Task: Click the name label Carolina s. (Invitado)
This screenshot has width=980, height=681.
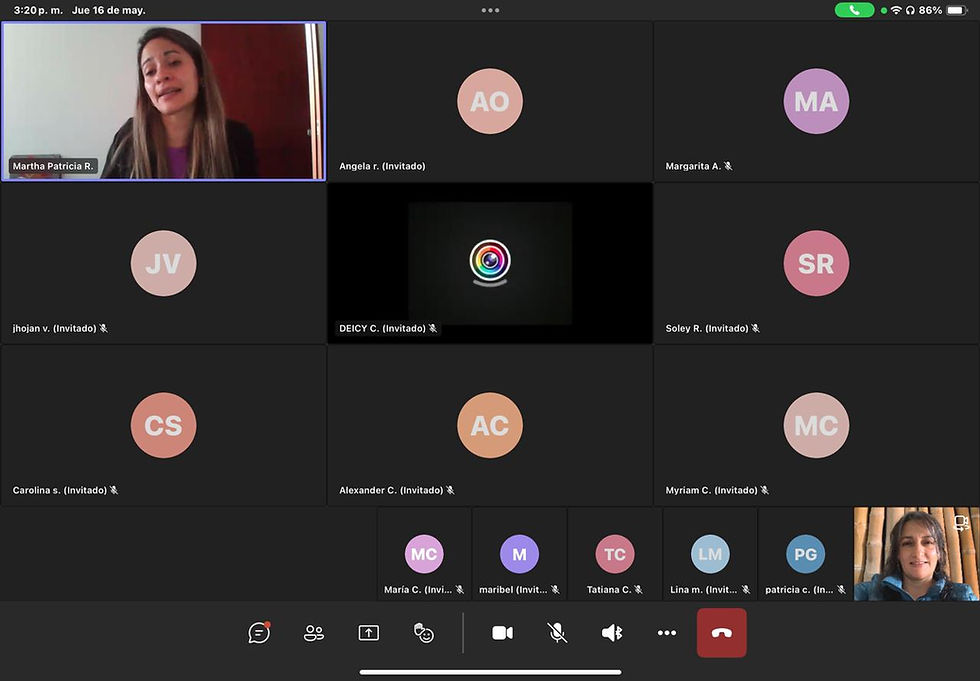Action: (x=60, y=490)
